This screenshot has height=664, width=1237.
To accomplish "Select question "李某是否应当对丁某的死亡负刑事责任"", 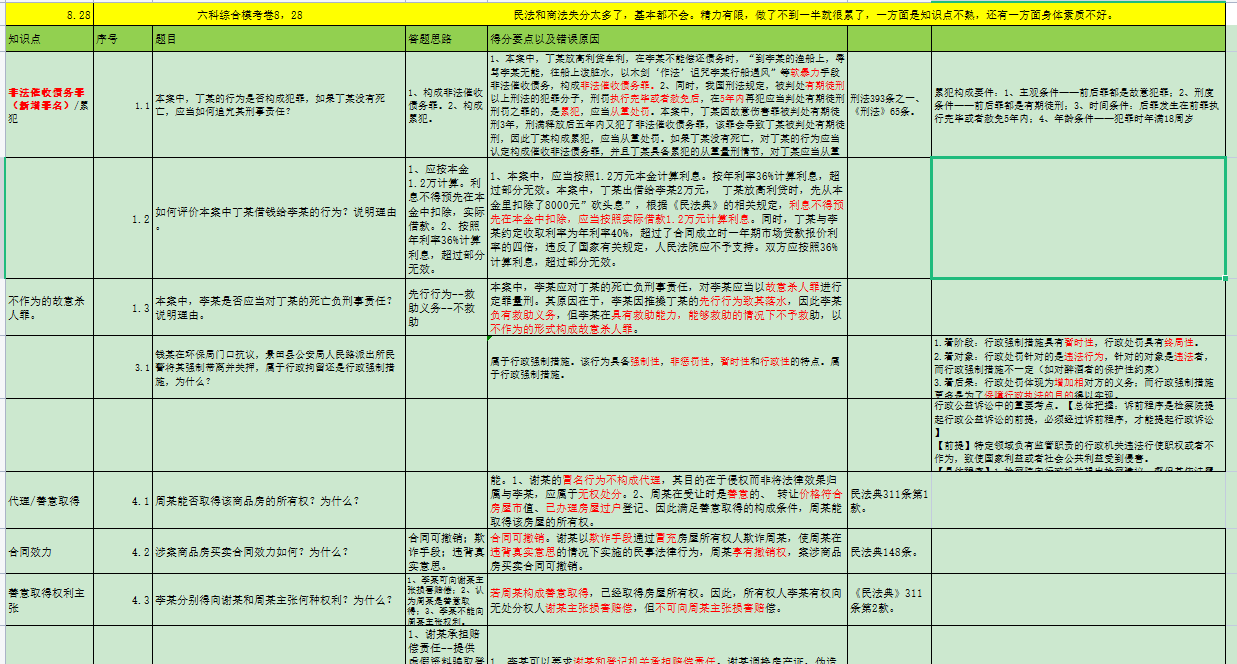I will (279, 307).
